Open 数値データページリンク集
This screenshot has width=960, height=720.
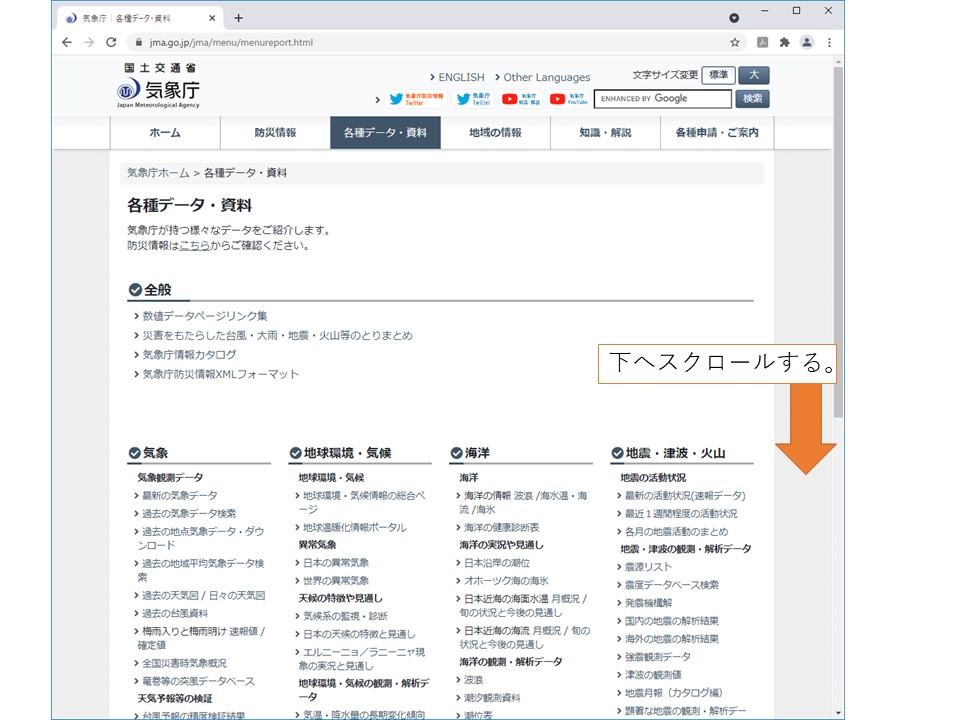pyautogui.click(x=204, y=316)
